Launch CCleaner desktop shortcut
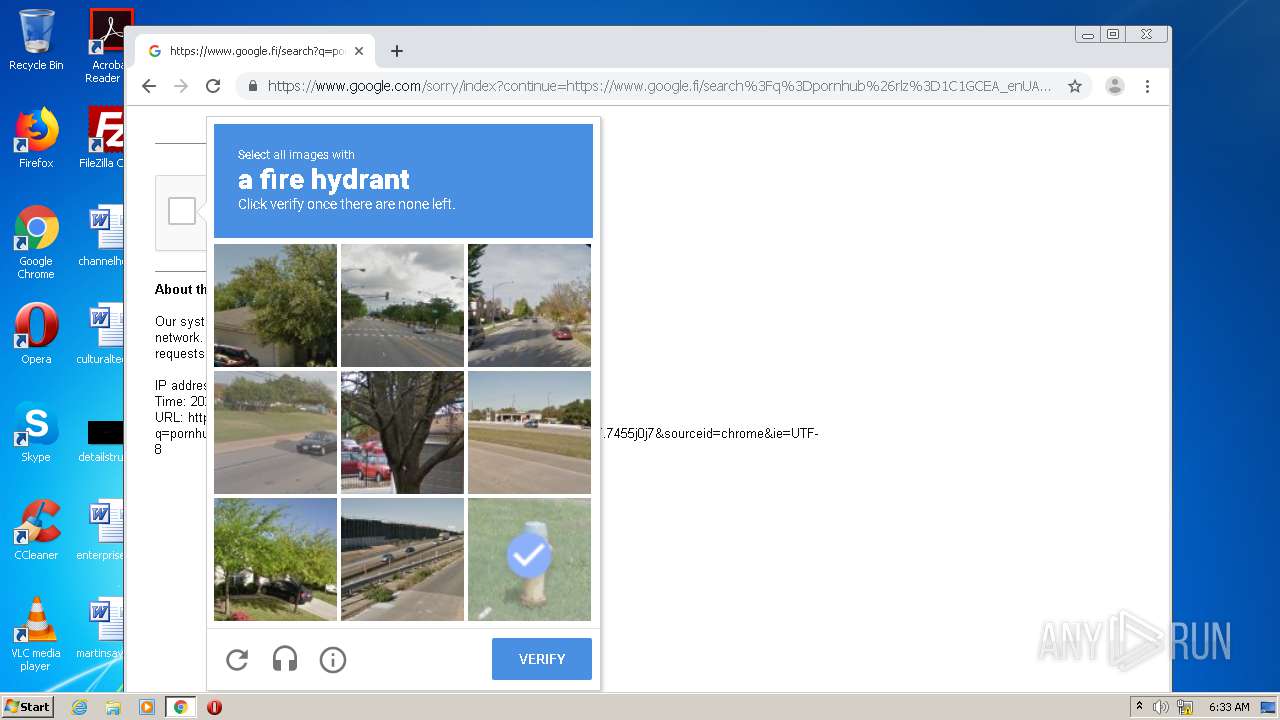 point(36,530)
